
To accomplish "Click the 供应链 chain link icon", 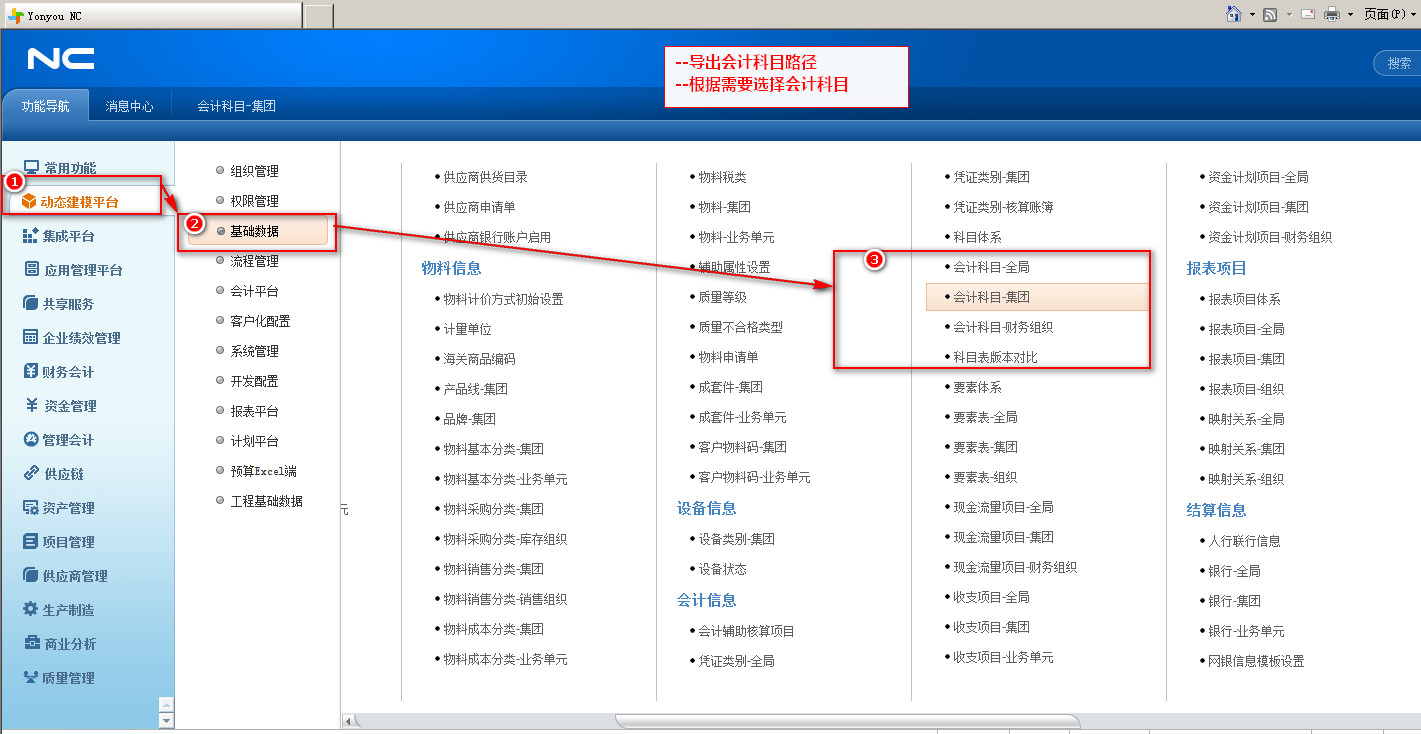I will pos(31,474).
